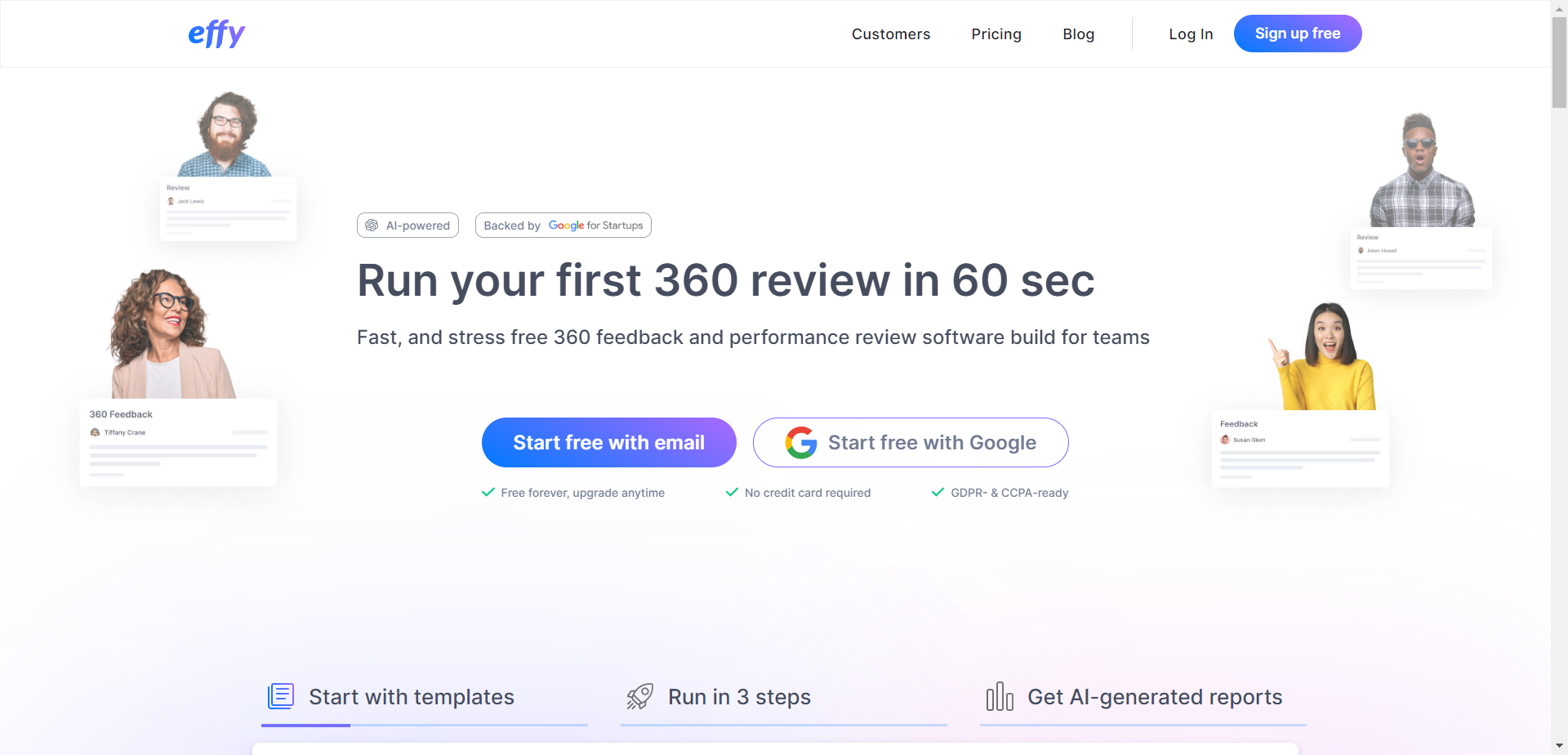The width and height of the screenshot is (1568, 755).
Task: Click the OpenAI icon in the AI-powered badge
Action: pyautogui.click(x=372, y=225)
